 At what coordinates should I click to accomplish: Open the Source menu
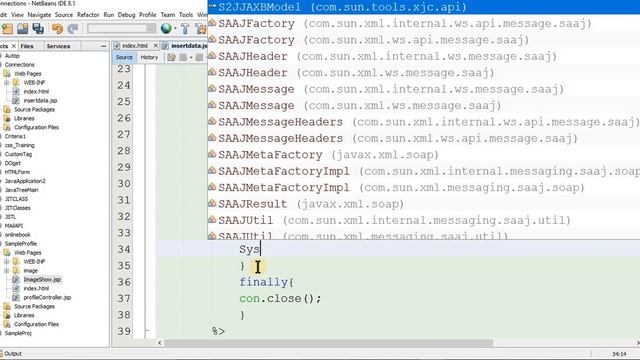(x=64, y=15)
